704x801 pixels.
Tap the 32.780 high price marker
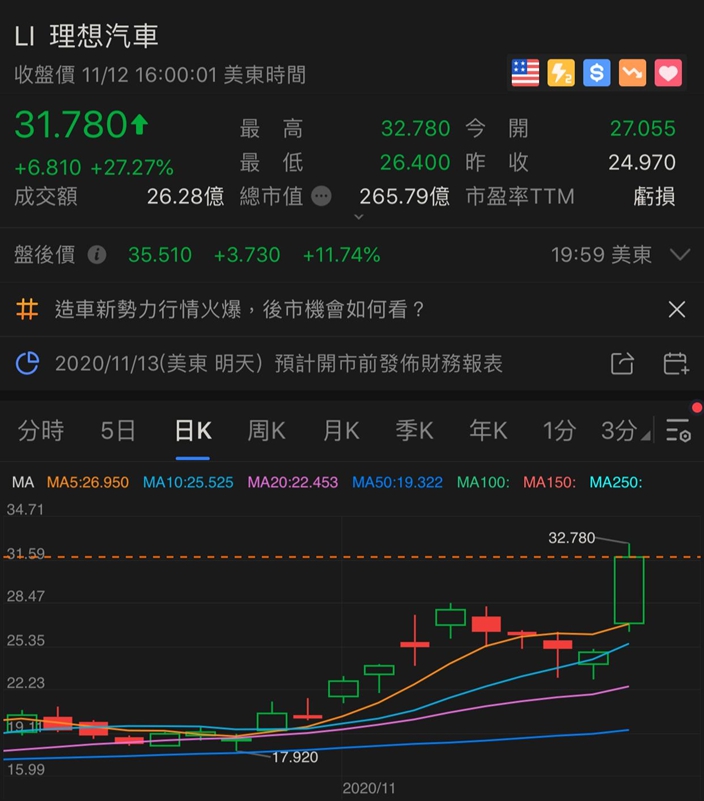pos(572,537)
